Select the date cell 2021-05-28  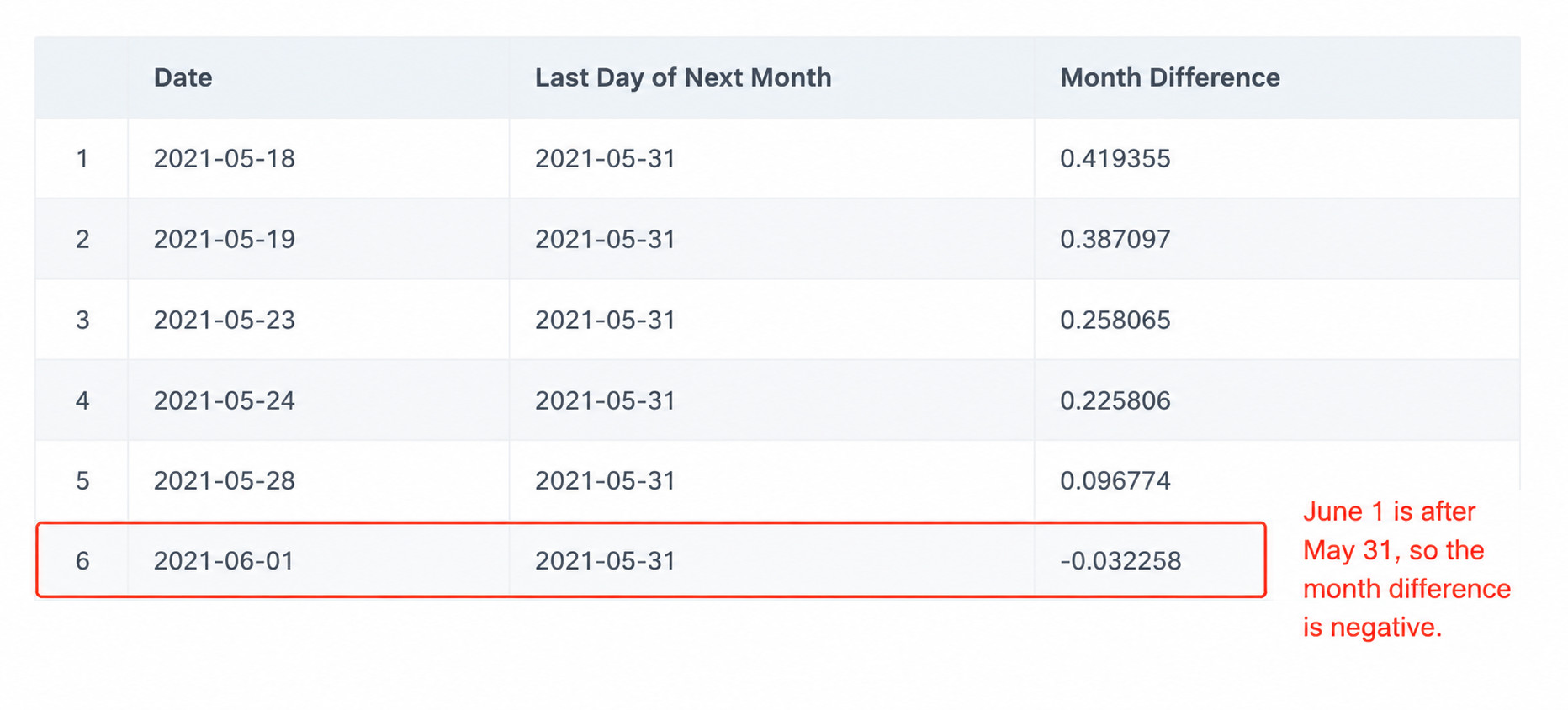pyautogui.click(x=224, y=480)
